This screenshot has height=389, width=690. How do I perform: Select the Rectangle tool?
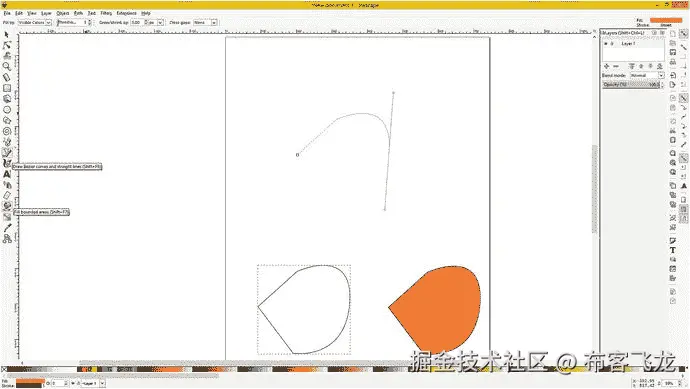[7, 88]
